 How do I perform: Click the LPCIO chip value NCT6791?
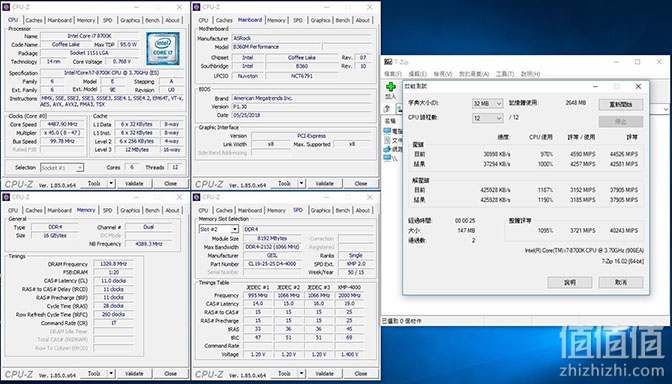(x=302, y=76)
